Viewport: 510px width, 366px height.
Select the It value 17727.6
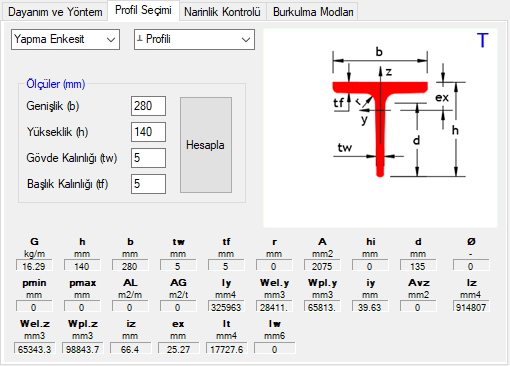227,349
